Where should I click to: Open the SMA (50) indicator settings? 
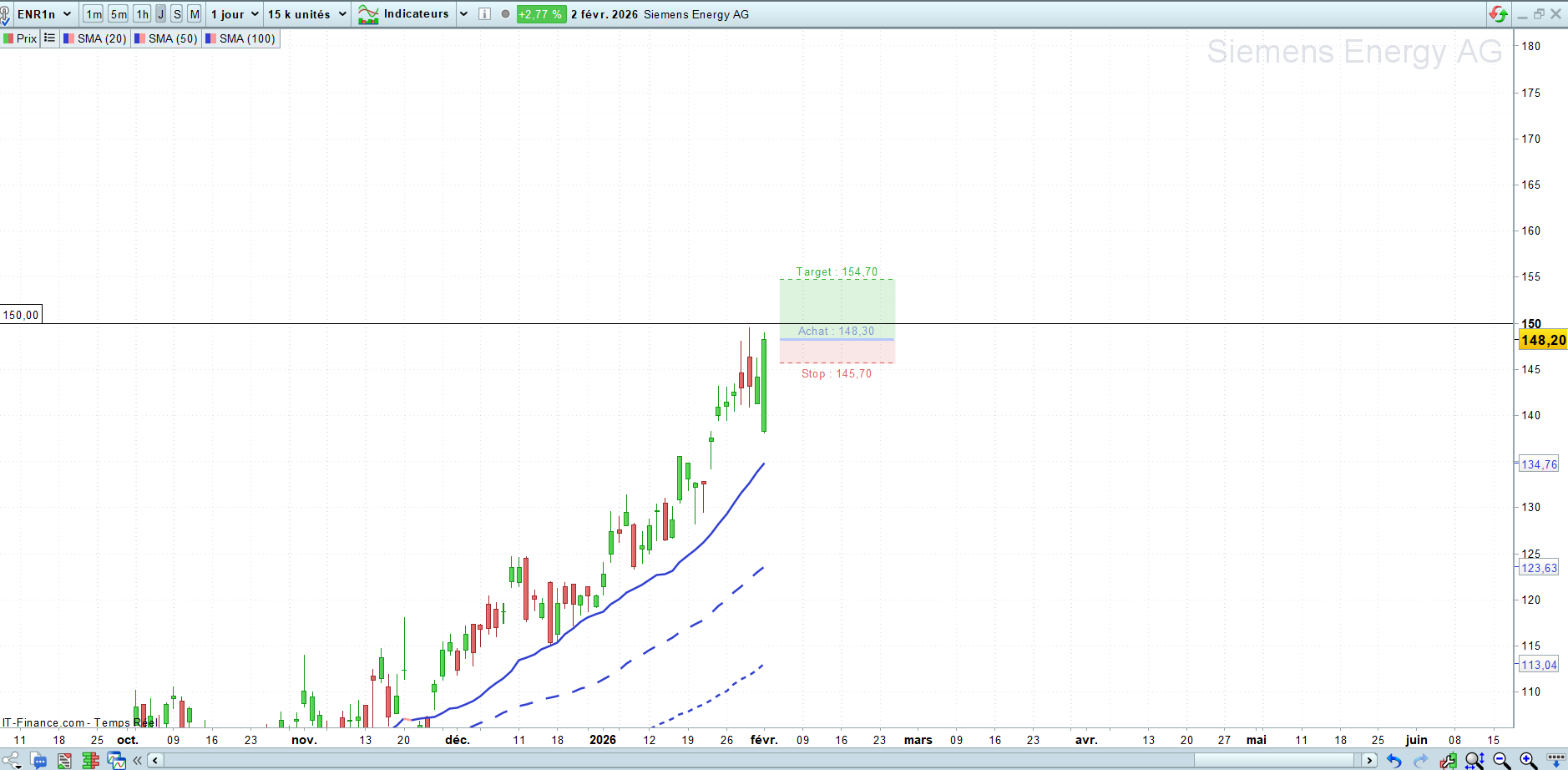click(166, 38)
